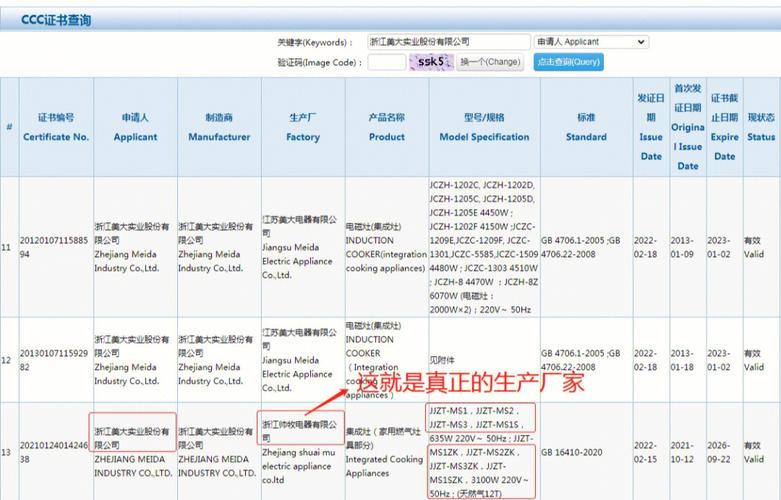Screen dimensions: 781x500
Task: Click the Model Specification column header
Action: tap(484, 127)
